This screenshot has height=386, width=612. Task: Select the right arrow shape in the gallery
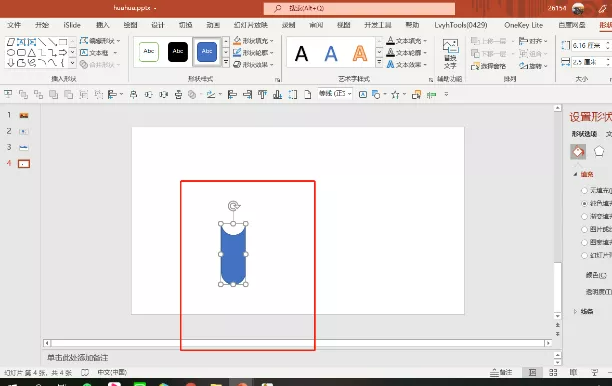pos(62,52)
